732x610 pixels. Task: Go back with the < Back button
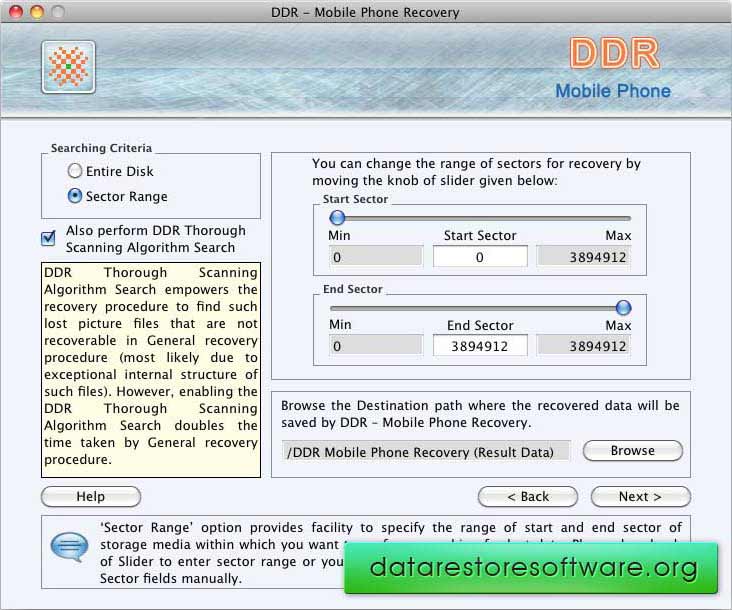[528, 497]
